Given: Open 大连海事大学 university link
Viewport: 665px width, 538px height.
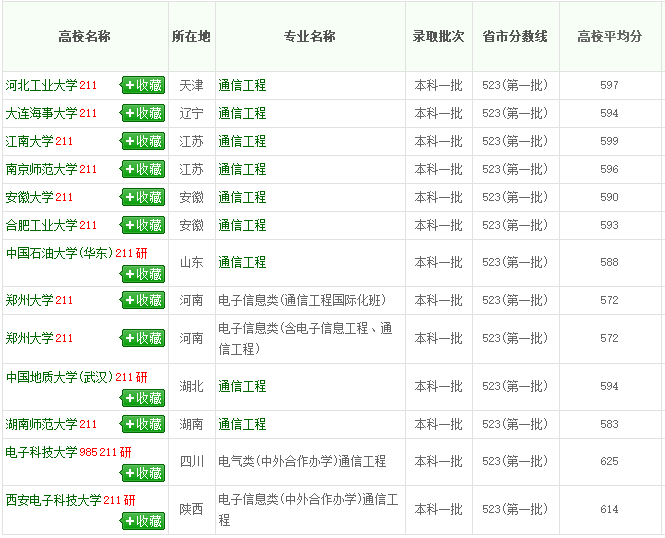Looking at the screenshot, I should pyautogui.click(x=42, y=113).
